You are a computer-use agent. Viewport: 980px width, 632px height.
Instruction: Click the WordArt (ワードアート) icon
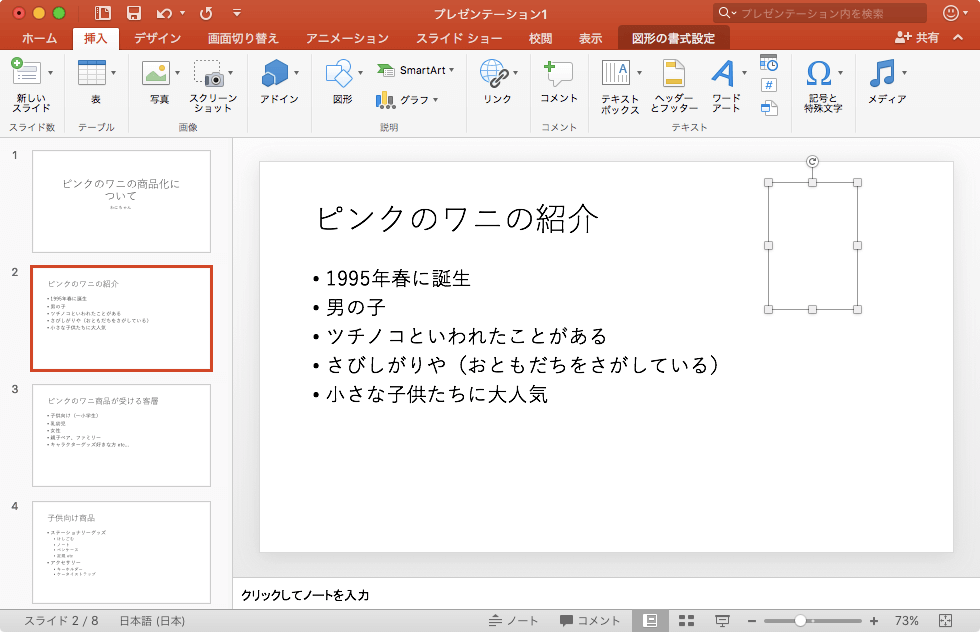pyautogui.click(x=723, y=73)
